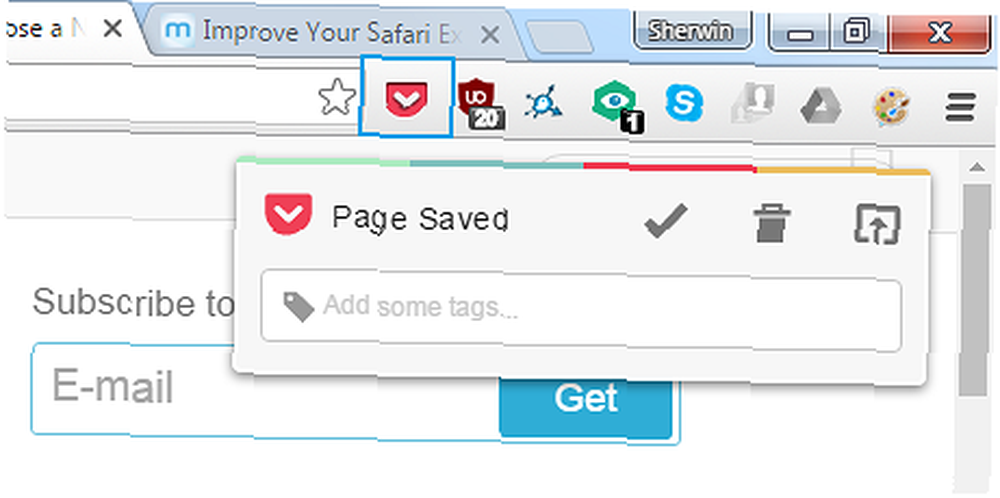
Task: Open the uBlock Origin extension icon
Action: [480, 103]
